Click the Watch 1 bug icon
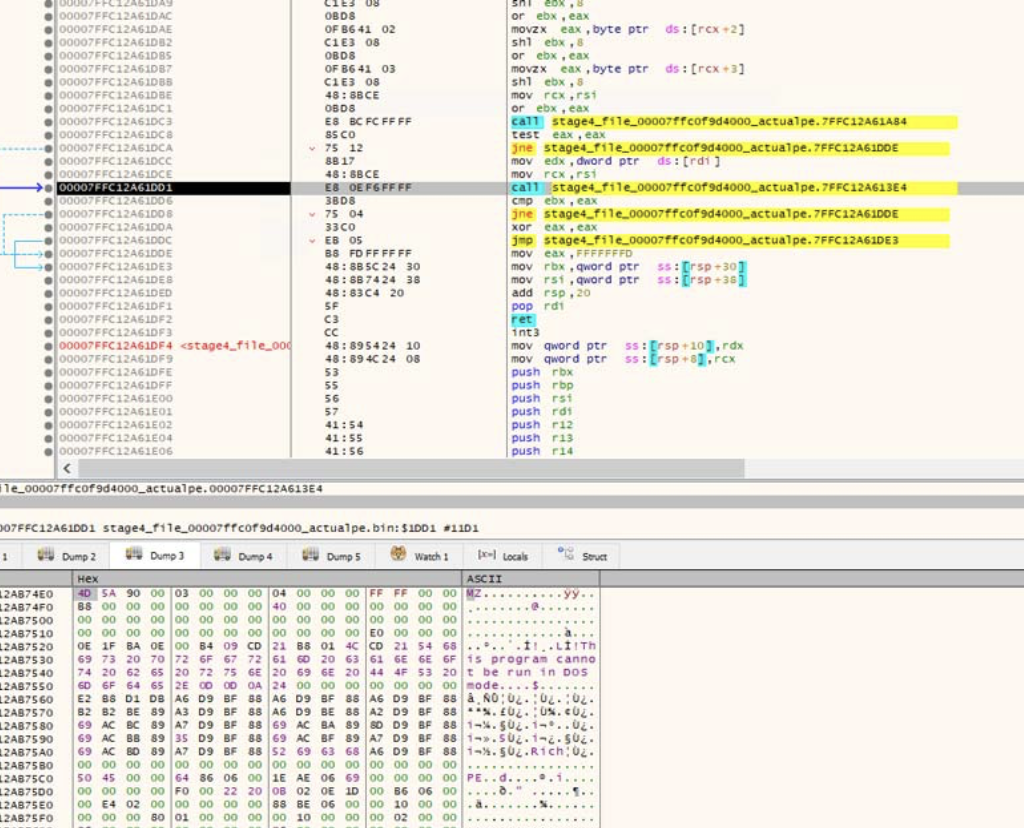The width and height of the screenshot is (1024, 828). (x=398, y=554)
